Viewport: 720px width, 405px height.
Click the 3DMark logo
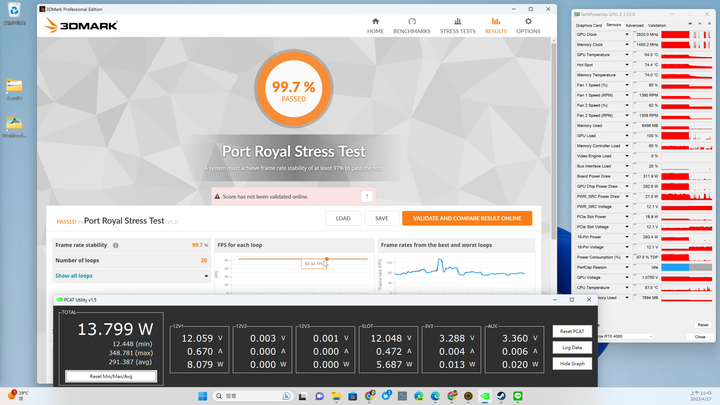81,25
